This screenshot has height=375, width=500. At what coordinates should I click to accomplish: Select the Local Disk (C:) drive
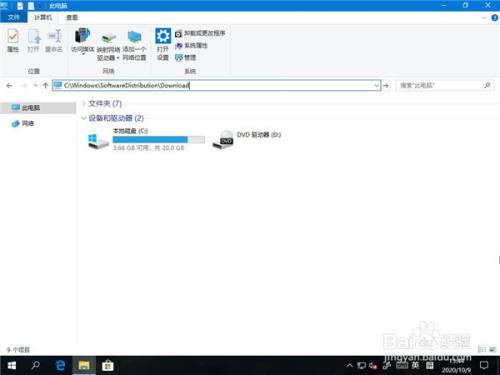click(146, 139)
